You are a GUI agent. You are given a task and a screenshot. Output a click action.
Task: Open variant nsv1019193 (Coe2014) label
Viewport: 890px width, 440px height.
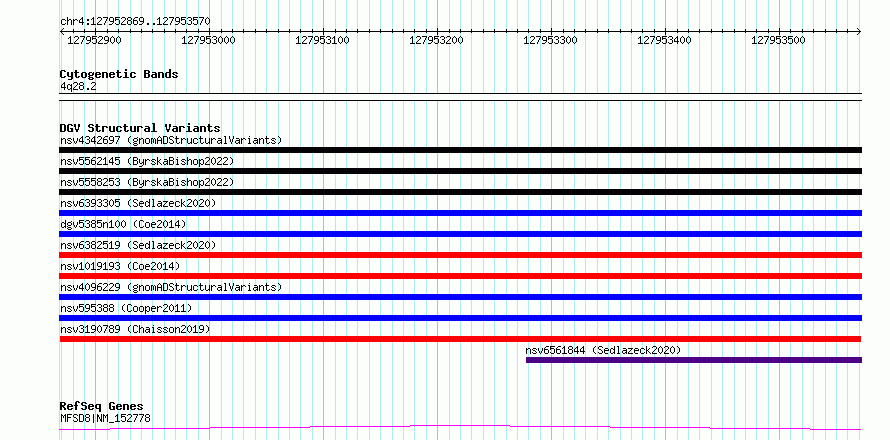click(x=120, y=266)
